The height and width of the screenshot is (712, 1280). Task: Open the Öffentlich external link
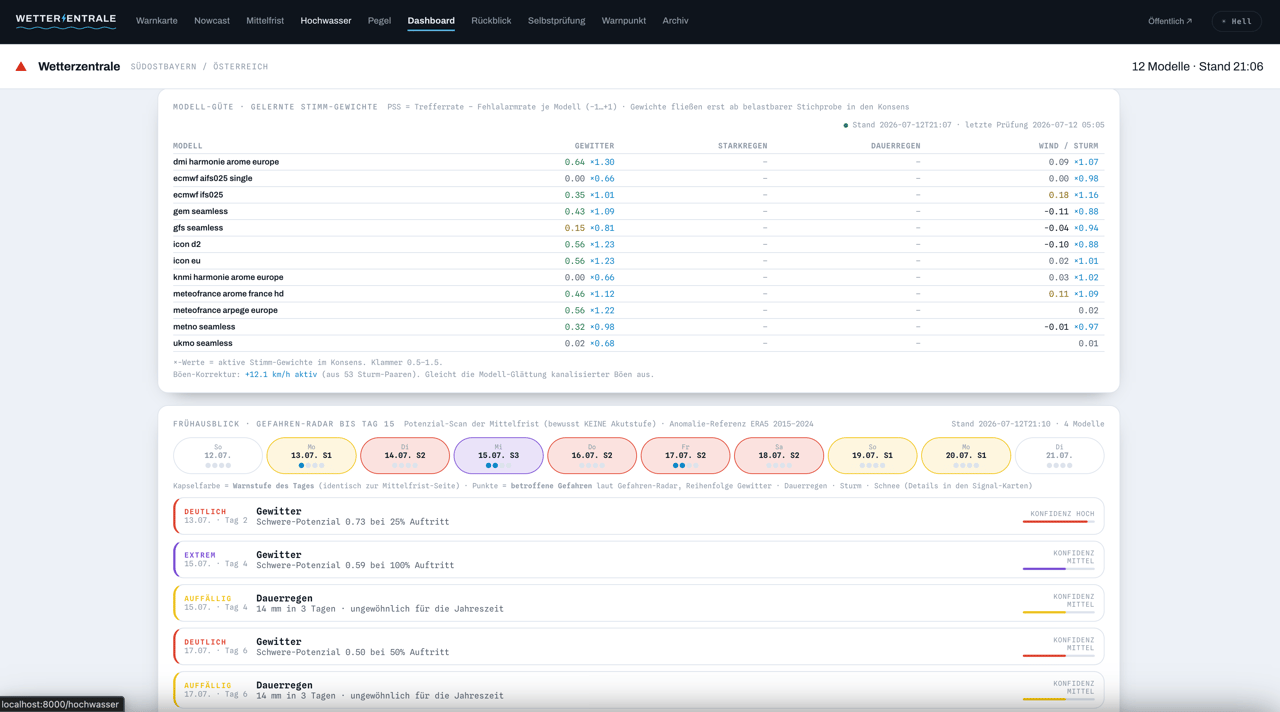[x=1170, y=21]
